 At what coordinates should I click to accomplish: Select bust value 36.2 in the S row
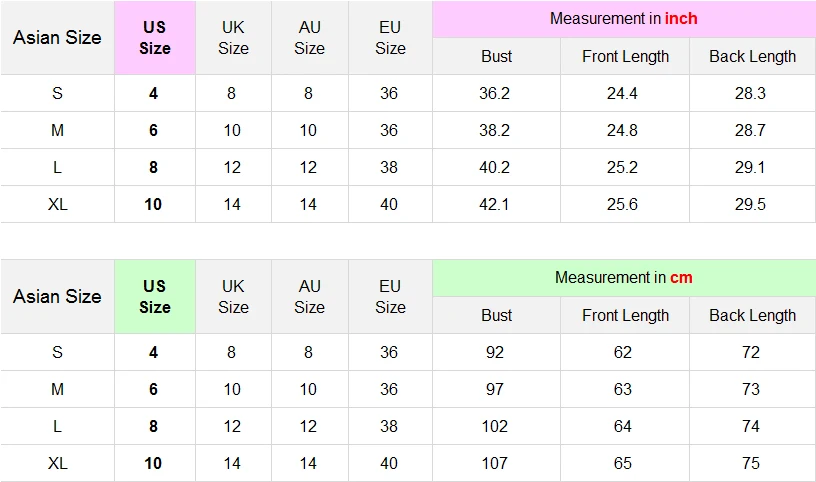point(494,93)
